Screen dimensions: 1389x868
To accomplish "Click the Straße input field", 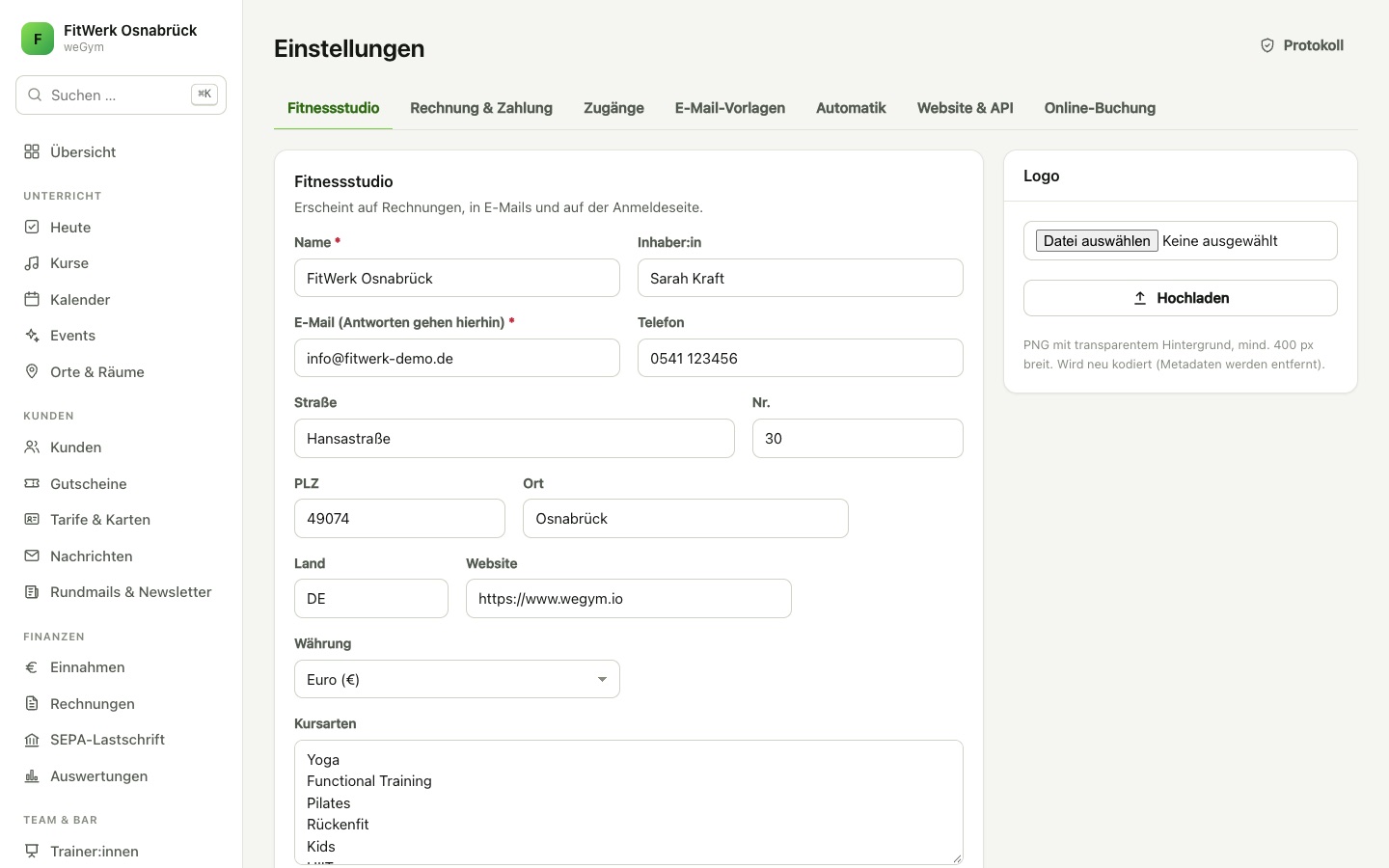I will (x=514, y=438).
